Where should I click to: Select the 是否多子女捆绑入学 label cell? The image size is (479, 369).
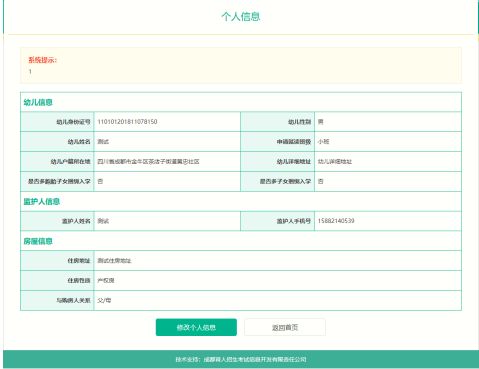(x=278, y=181)
